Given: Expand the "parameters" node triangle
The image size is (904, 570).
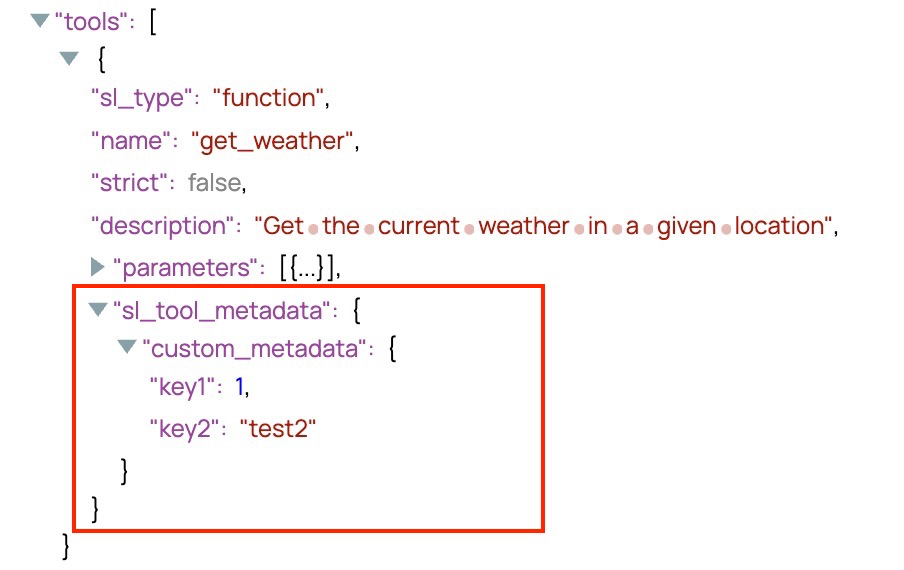Looking at the screenshot, I should tap(98, 267).
